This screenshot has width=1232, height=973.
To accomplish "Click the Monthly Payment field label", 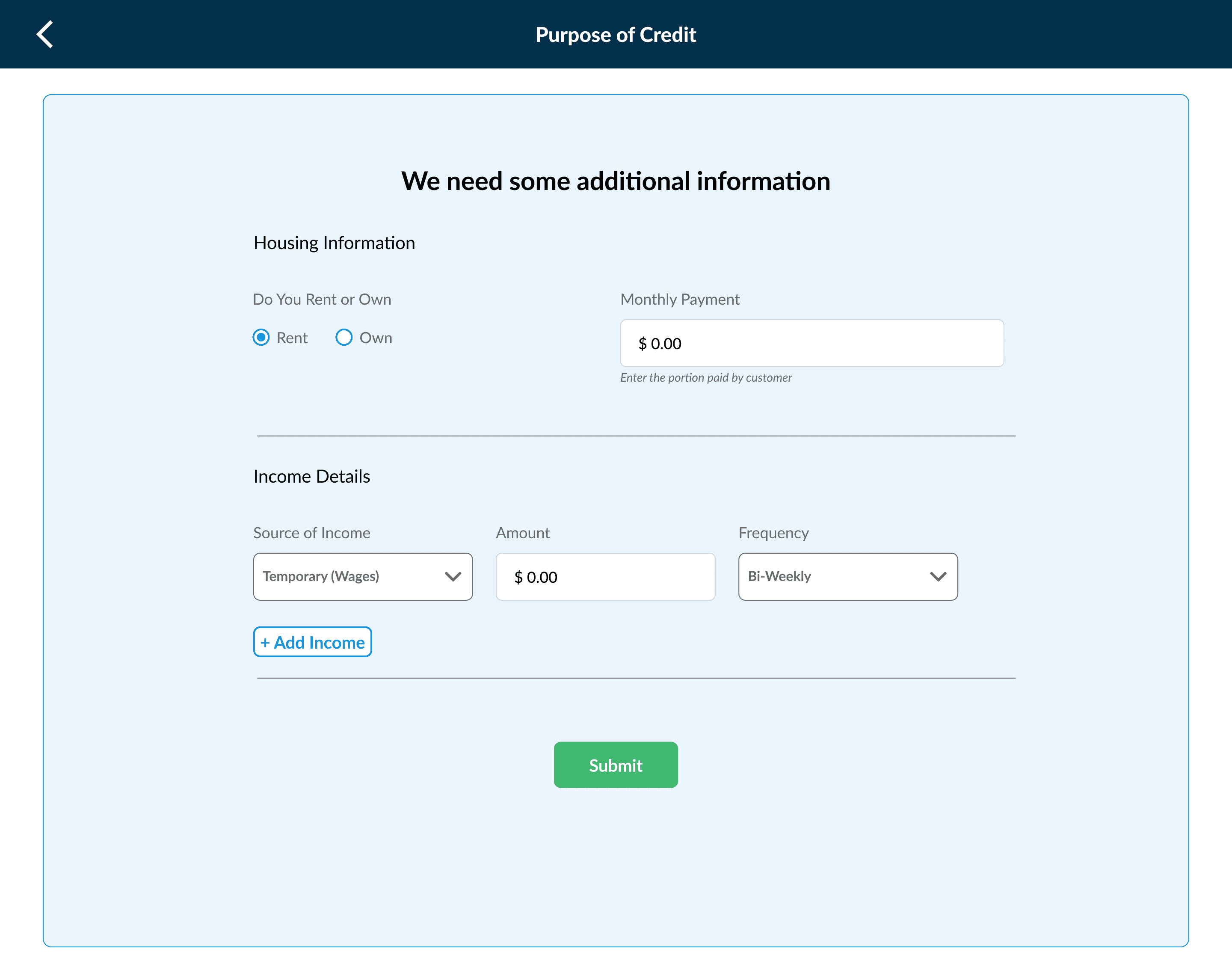I will pyautogui.click(x=679, y=299).
